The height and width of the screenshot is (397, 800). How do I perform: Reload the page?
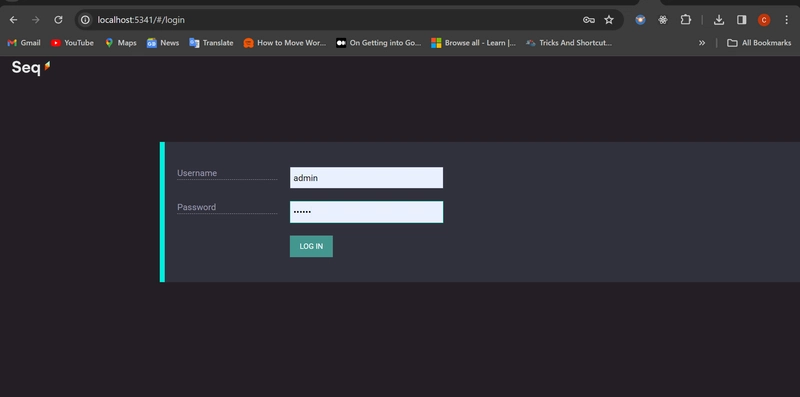pos(58,20)
